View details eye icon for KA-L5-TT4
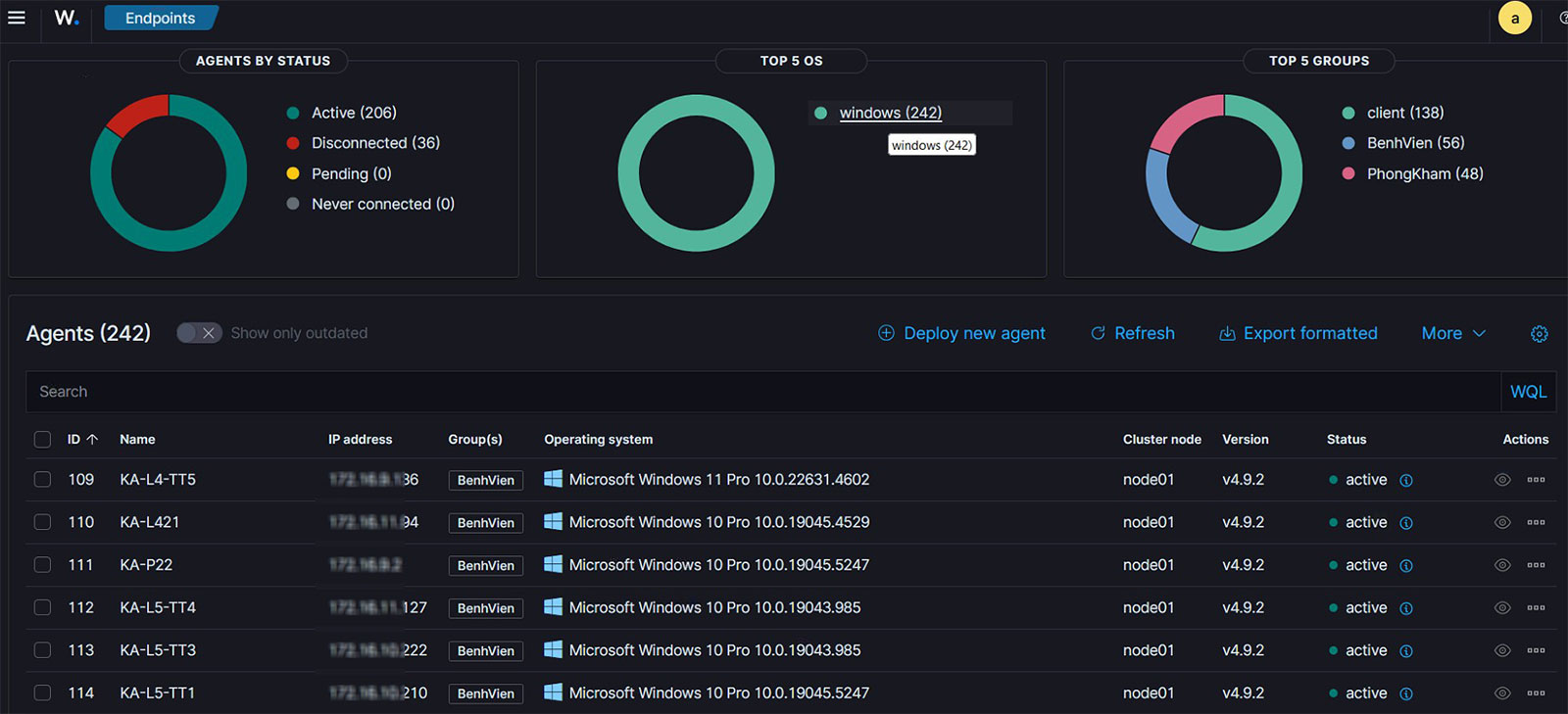Screen dimensions: 1568x714 coord(1502,607)
